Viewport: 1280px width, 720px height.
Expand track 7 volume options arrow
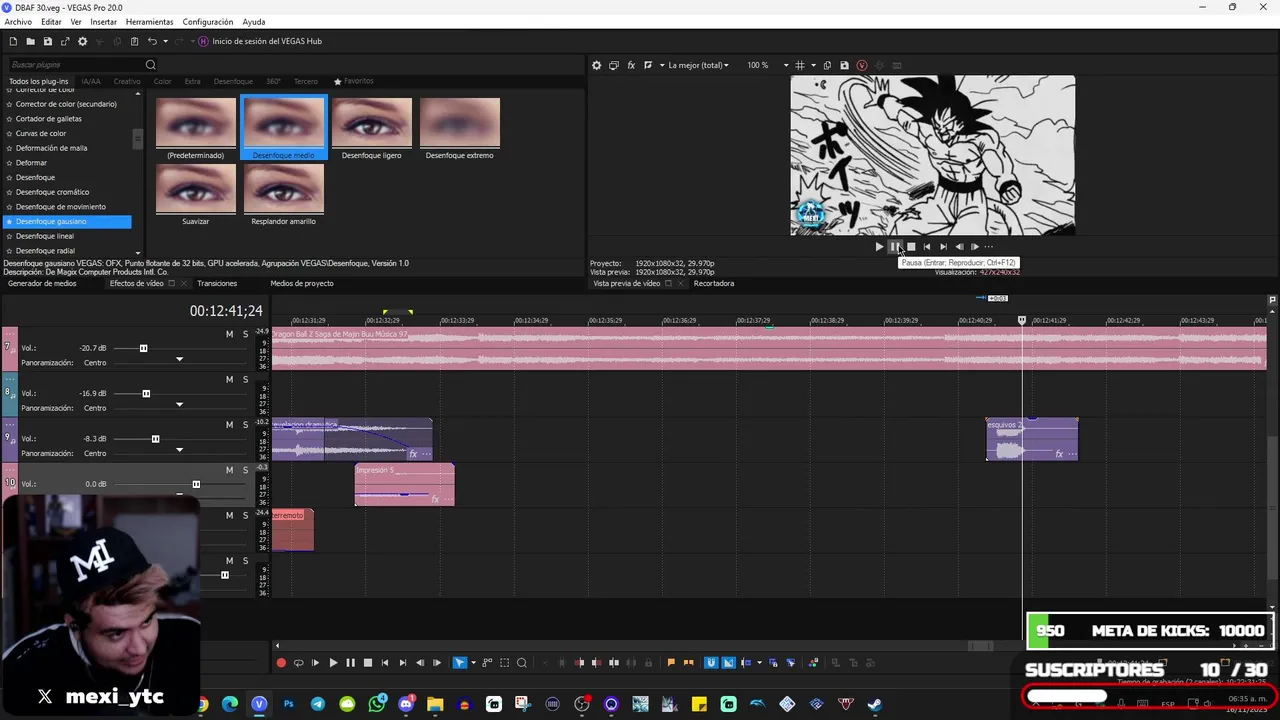point(179,359)
